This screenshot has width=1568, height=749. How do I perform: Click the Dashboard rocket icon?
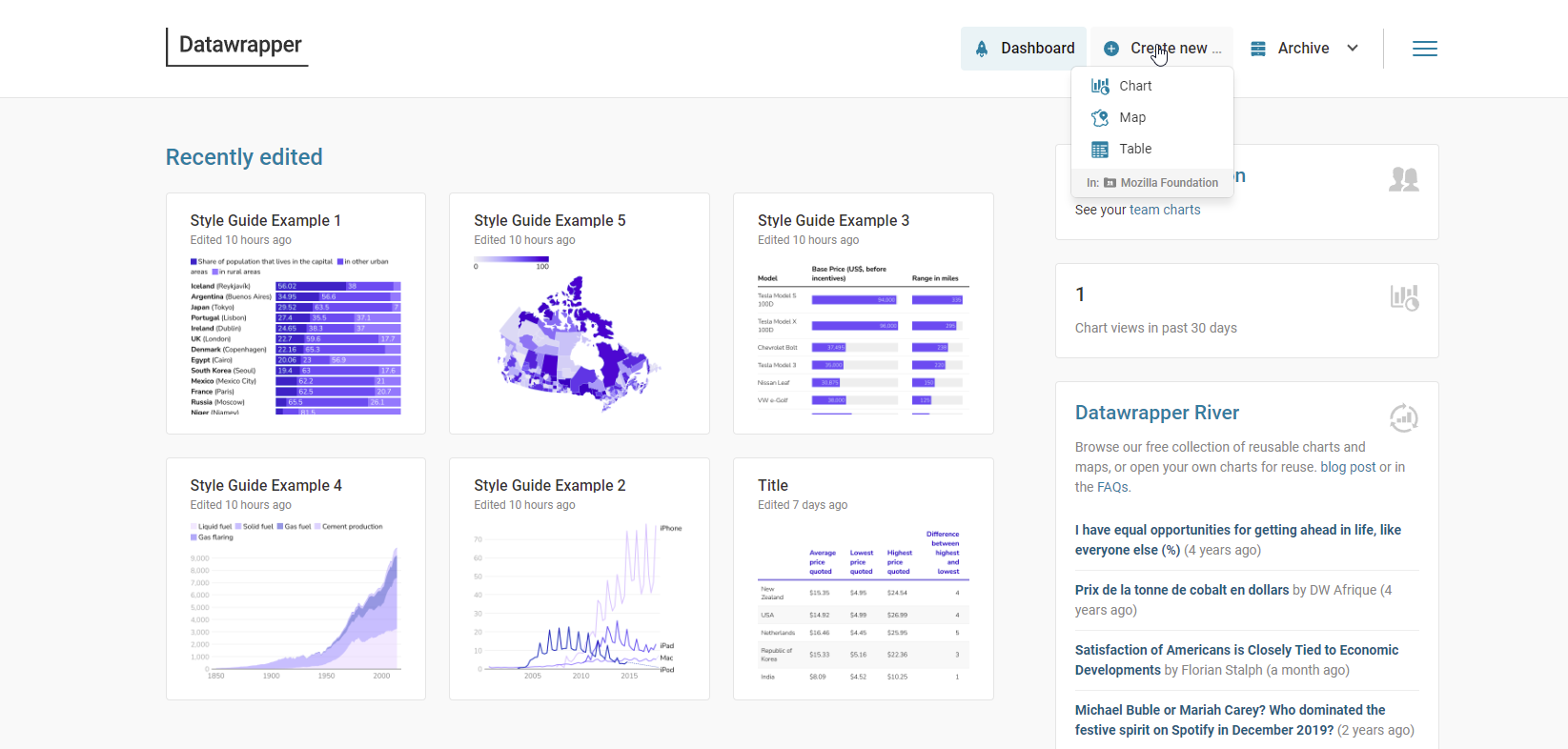coord(982,49)
